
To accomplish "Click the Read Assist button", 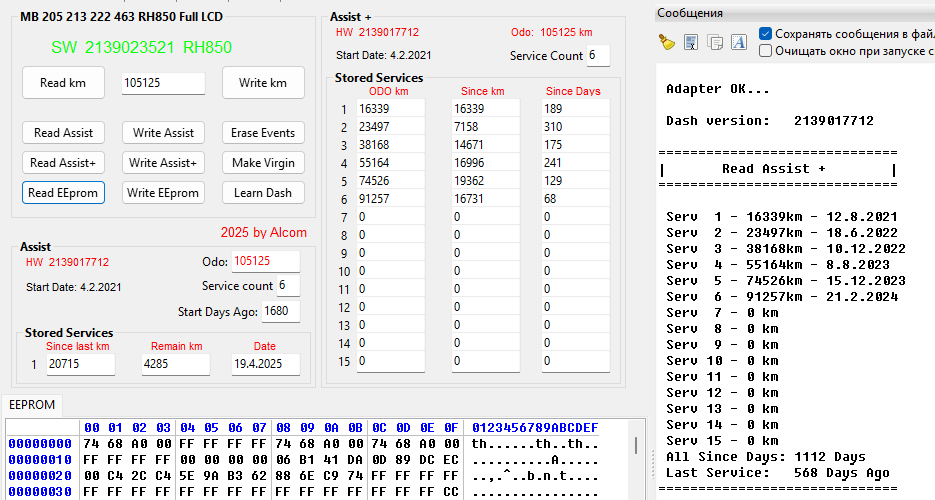I will pyautogui.click(x=63, y=132).
